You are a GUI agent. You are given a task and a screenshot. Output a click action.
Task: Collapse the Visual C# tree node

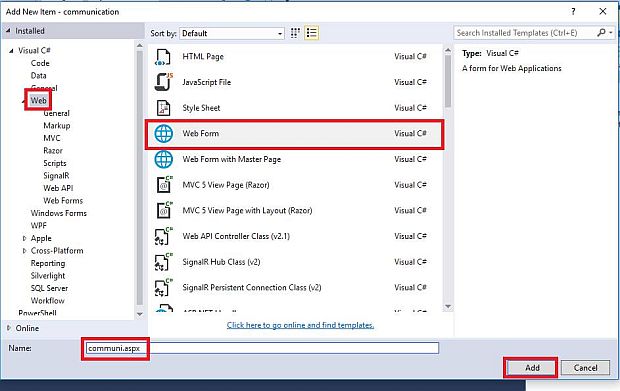click(11, 51)
